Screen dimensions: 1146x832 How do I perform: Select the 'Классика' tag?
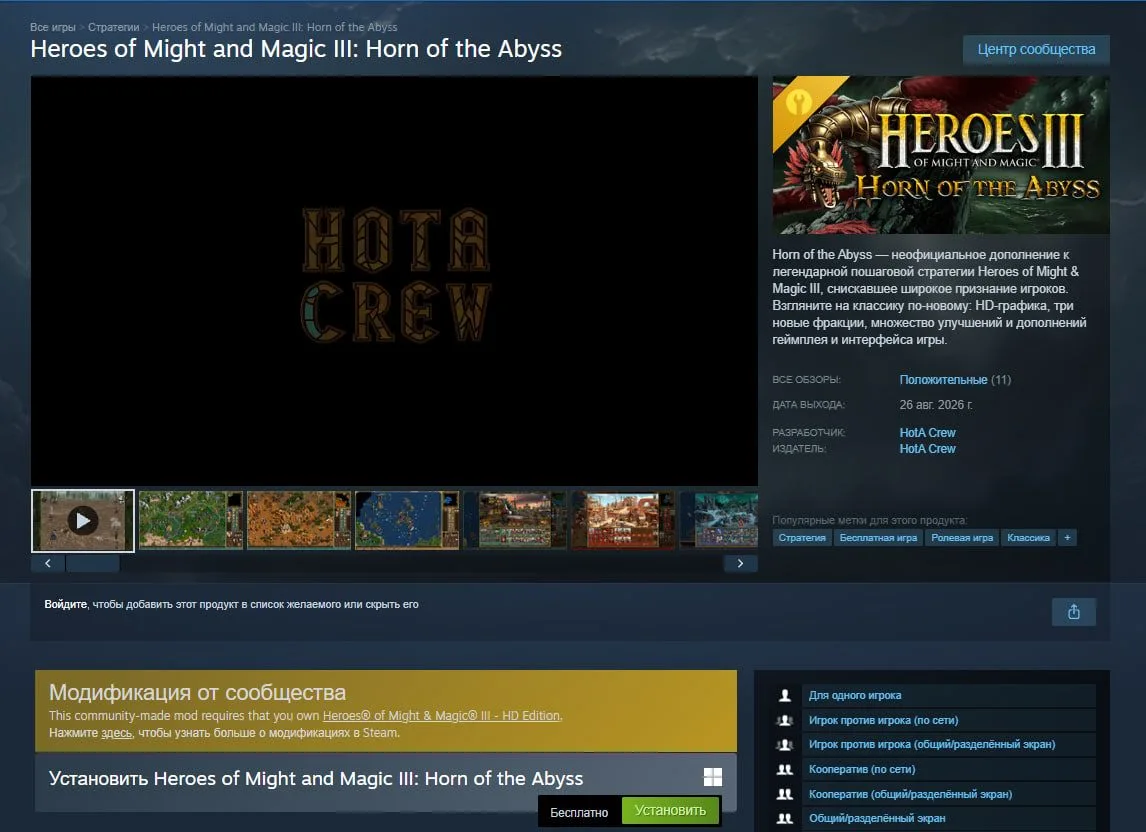1028,538
